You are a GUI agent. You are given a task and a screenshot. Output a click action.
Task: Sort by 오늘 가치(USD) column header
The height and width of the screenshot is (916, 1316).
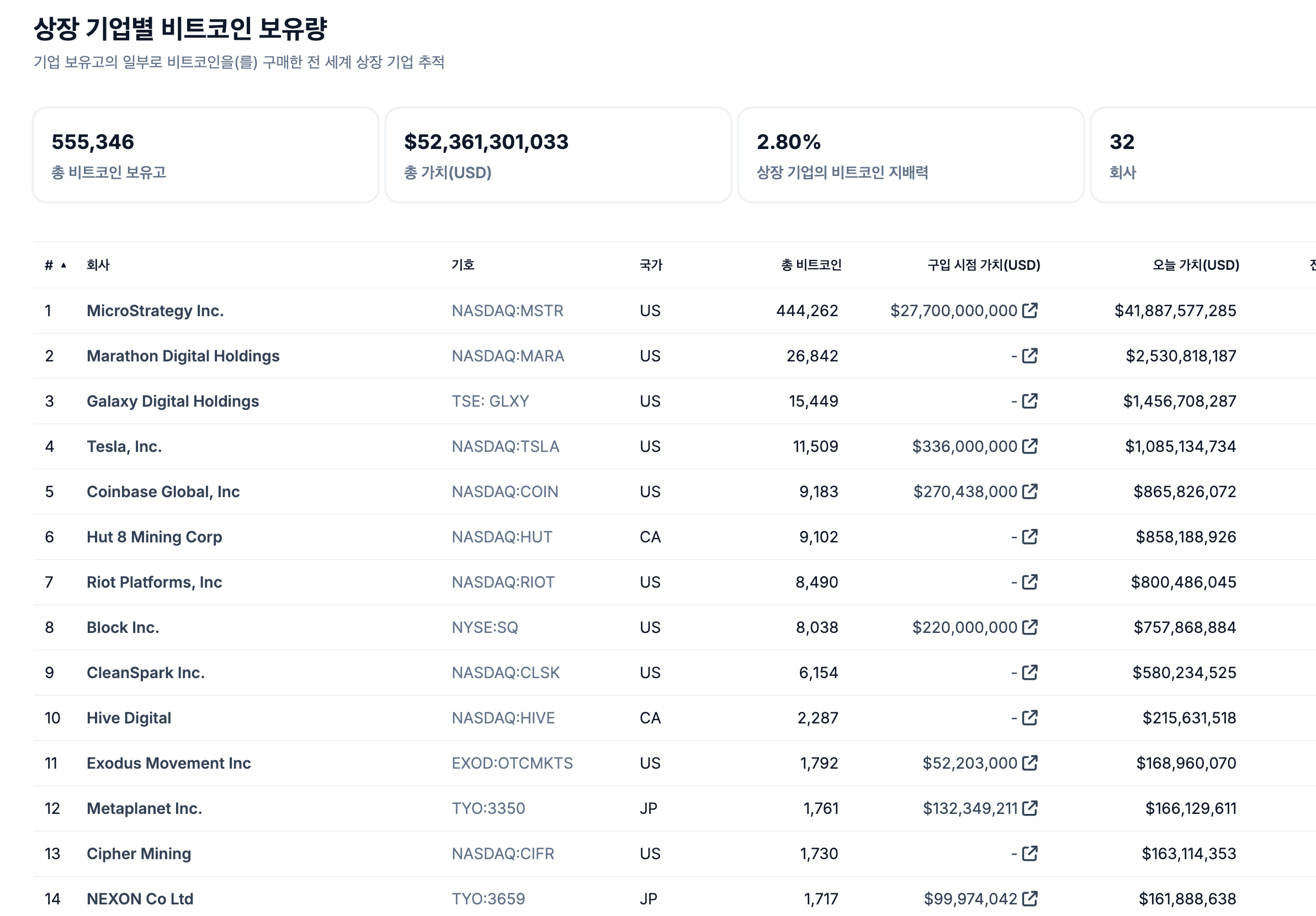pos(1196,265)
